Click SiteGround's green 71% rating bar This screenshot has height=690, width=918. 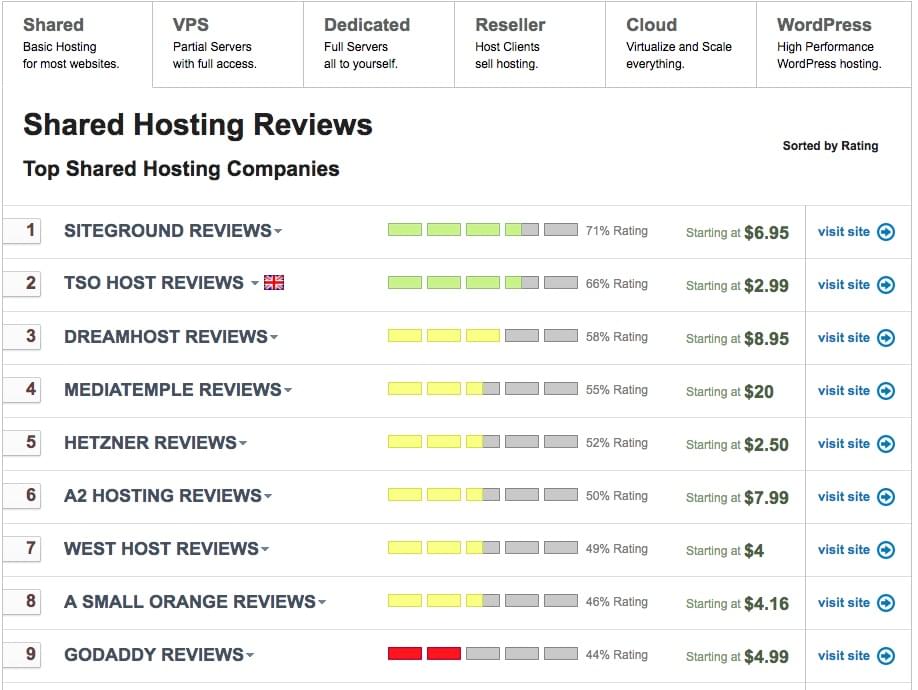click(482, 230)
